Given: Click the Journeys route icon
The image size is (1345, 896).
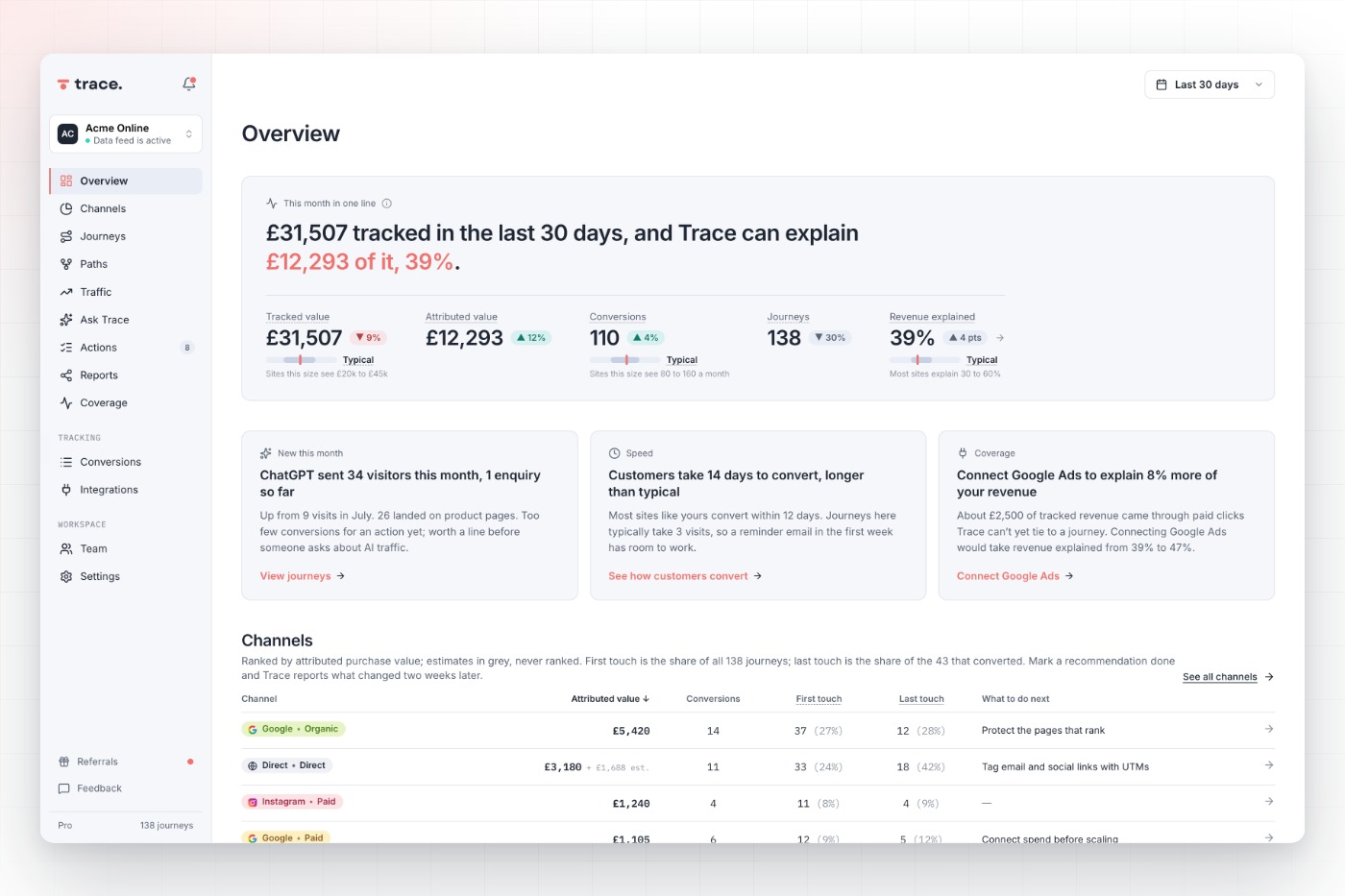Looking at the screenshot, I should [66, 236].
